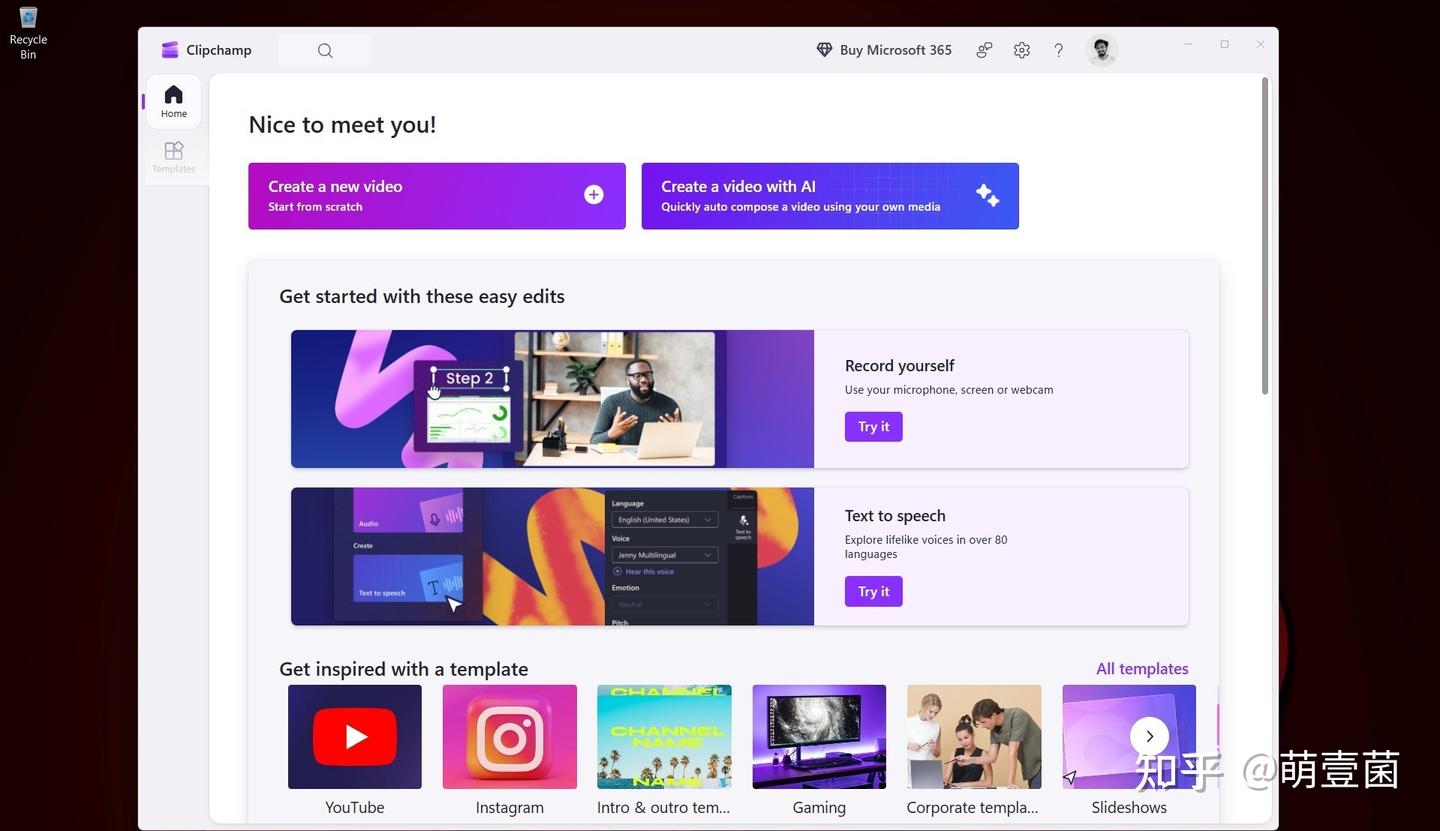Click Create a video with AI button
This screenshot has height=831, width=1440.
(830, 196)
